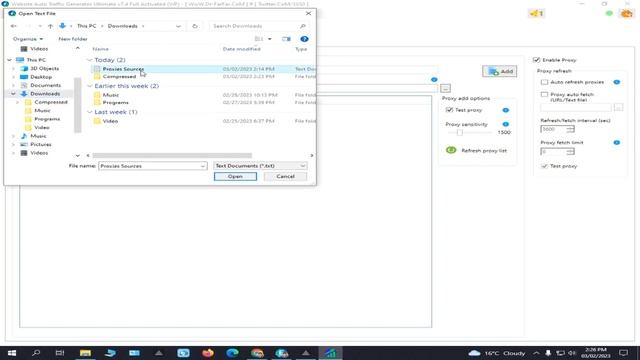Select Desktop in navigation tree

41,77
